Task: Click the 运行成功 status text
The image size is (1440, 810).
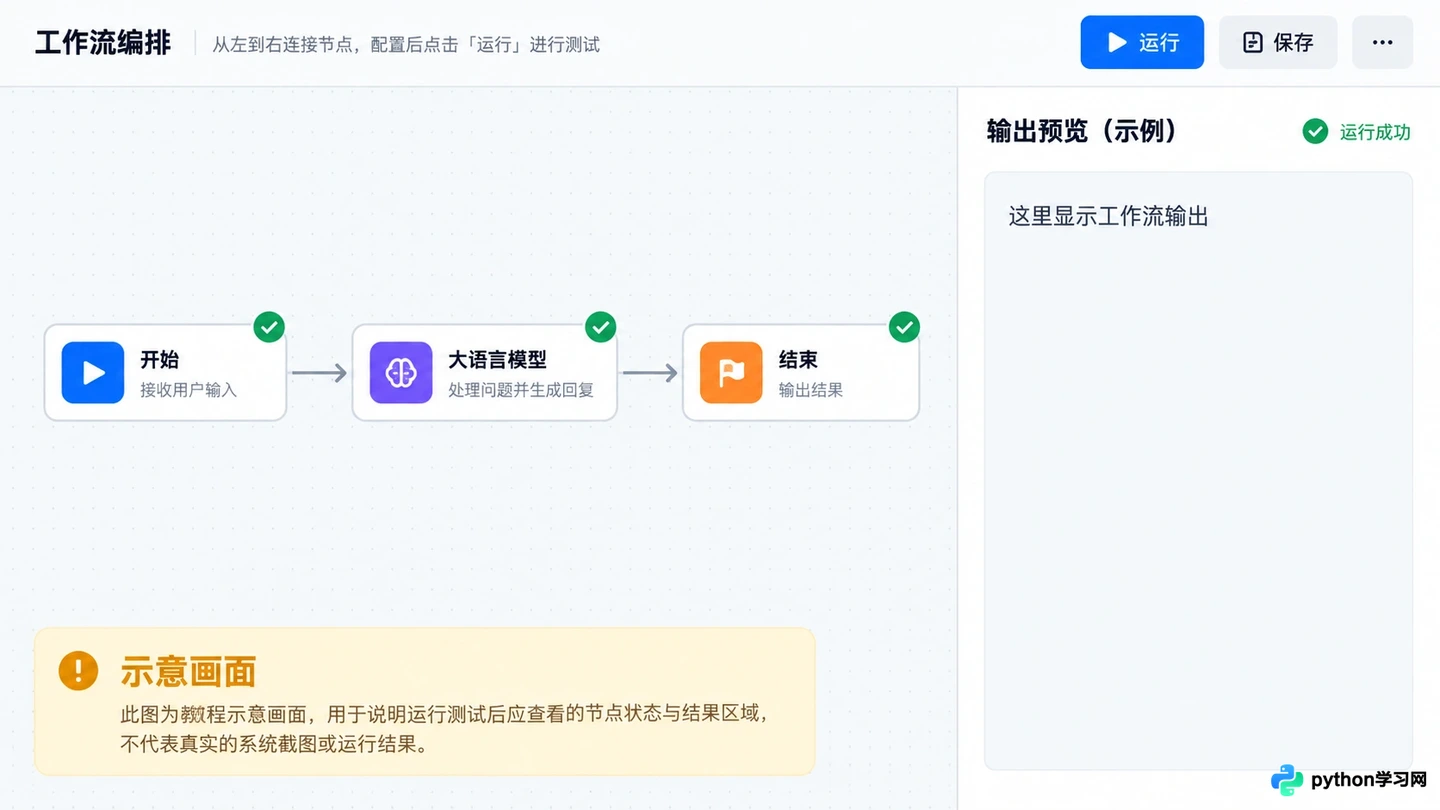Action: [x=1375, y=132]
